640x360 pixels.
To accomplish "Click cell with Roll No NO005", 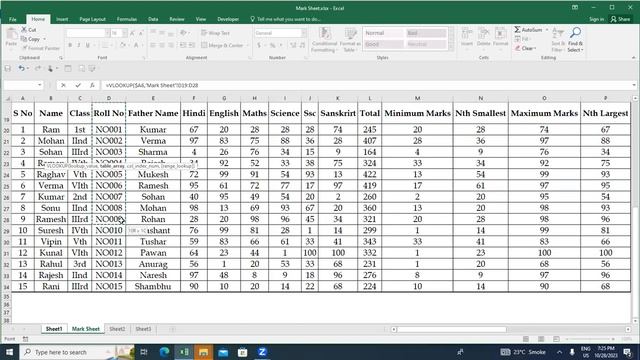I will click(x=109, y=174).
